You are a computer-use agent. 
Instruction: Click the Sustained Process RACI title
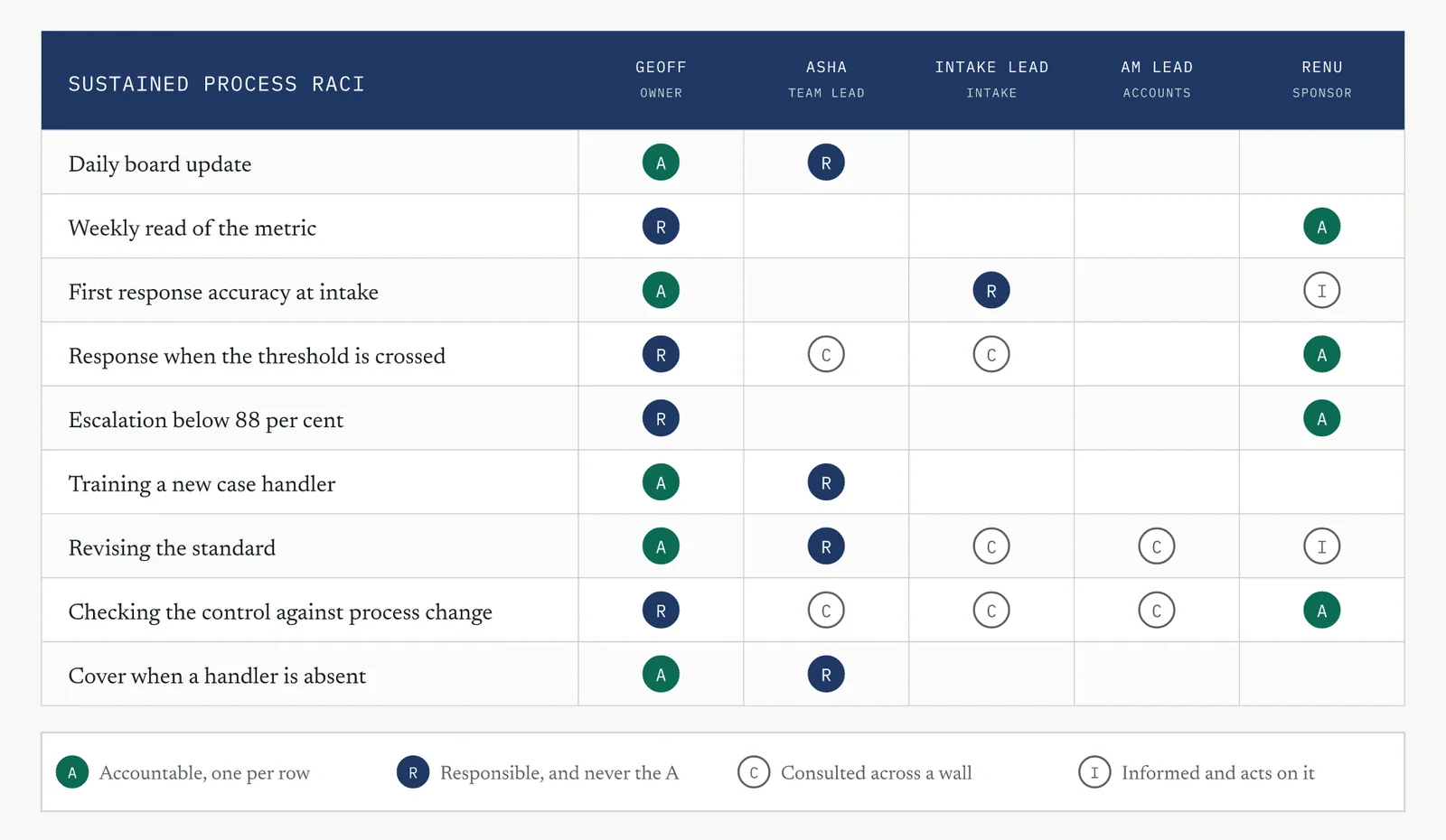(217, 84)
